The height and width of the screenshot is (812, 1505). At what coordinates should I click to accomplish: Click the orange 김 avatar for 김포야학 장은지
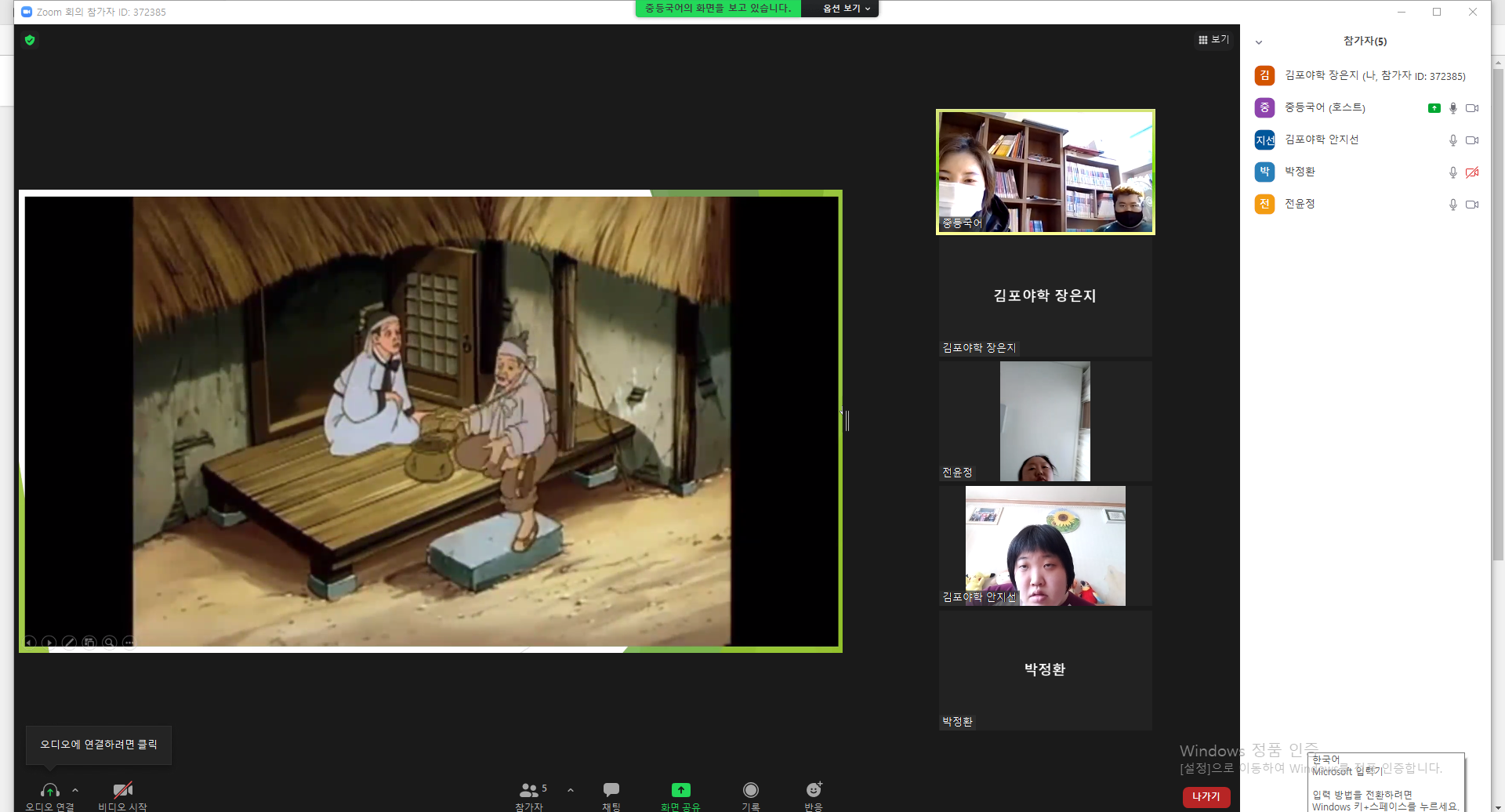(1264, 75)
